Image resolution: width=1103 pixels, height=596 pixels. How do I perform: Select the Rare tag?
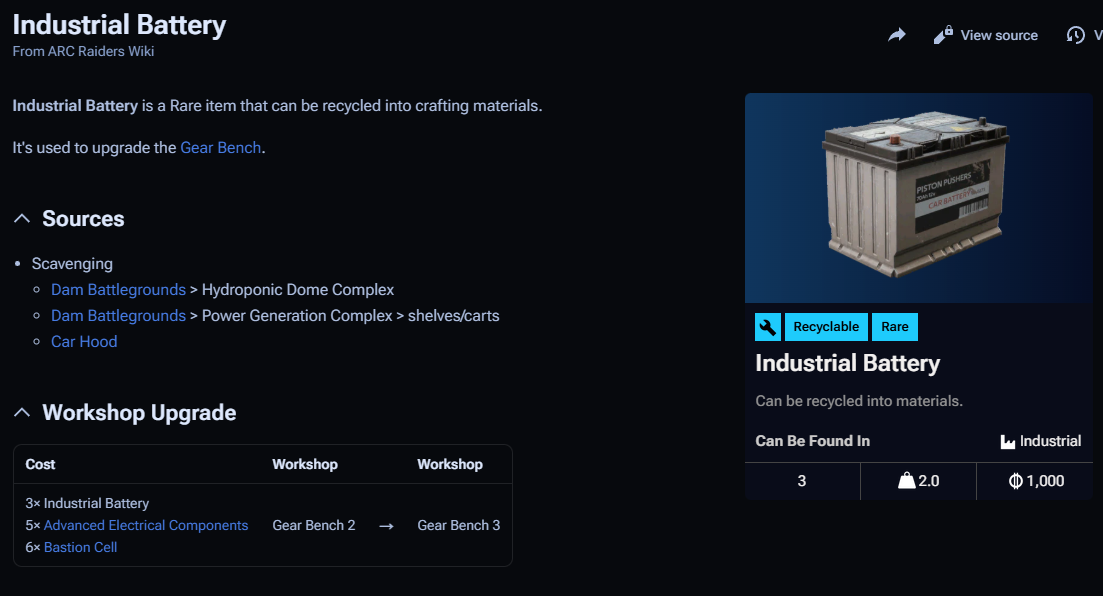[x=895, y=327]
